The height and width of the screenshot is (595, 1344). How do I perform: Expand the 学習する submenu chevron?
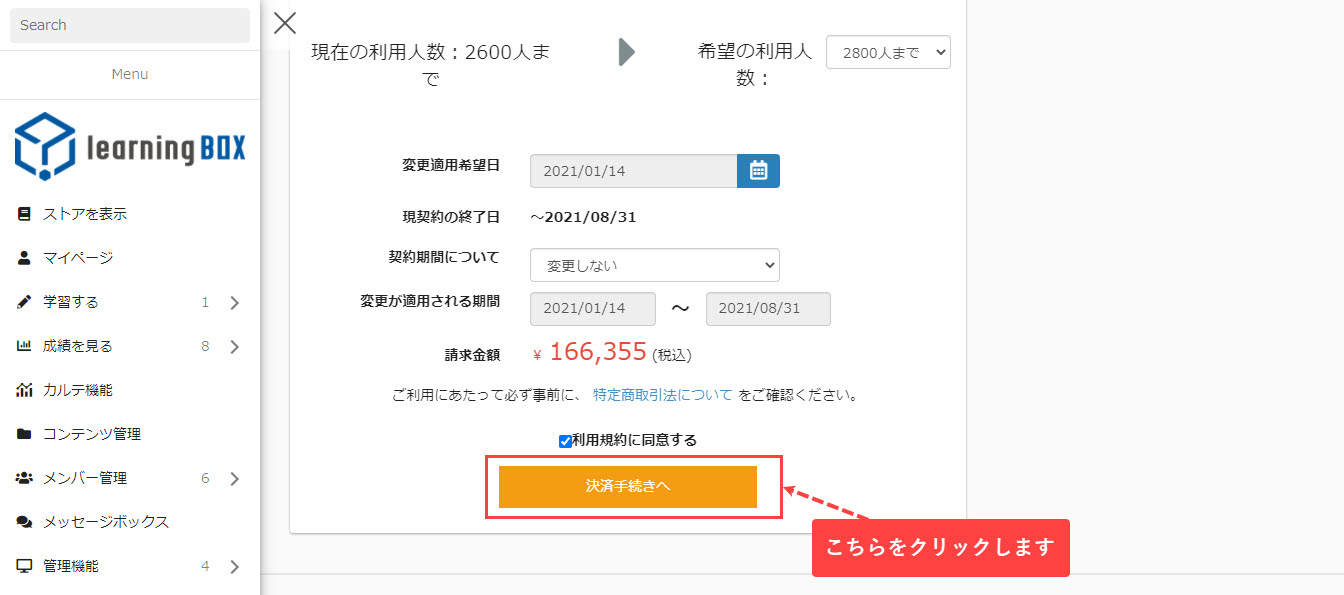coord(235,303)
